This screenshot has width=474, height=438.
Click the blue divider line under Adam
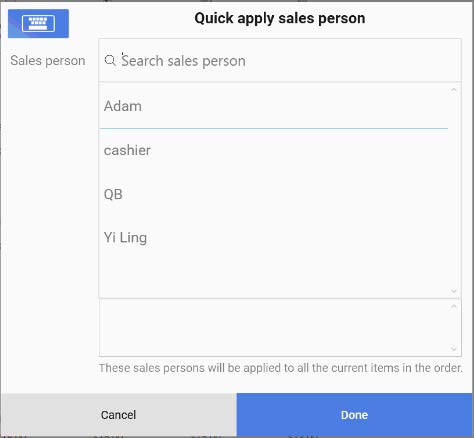(273, 128)
